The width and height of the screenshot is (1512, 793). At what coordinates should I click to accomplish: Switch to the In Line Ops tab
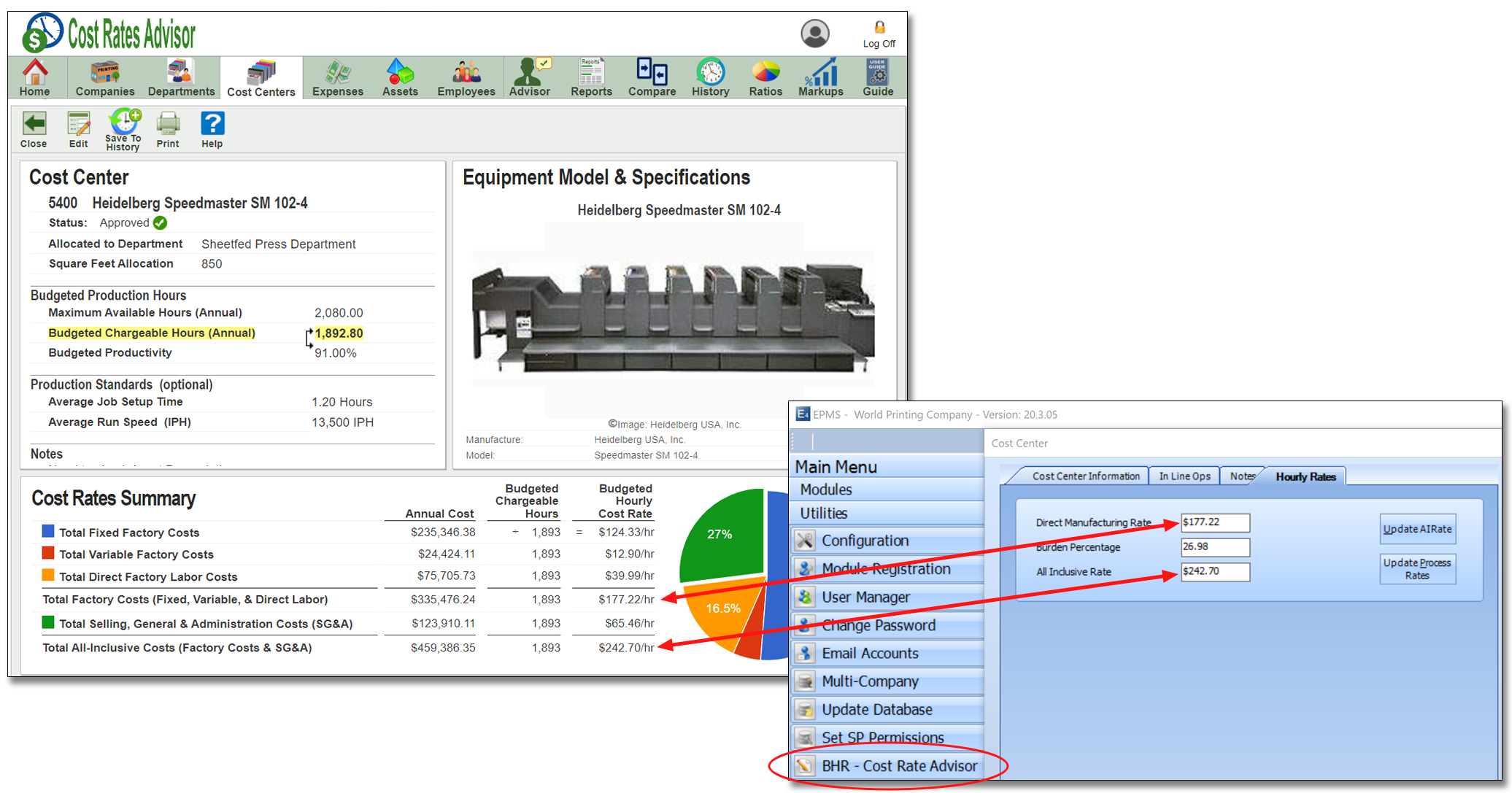pos(1184,476)
